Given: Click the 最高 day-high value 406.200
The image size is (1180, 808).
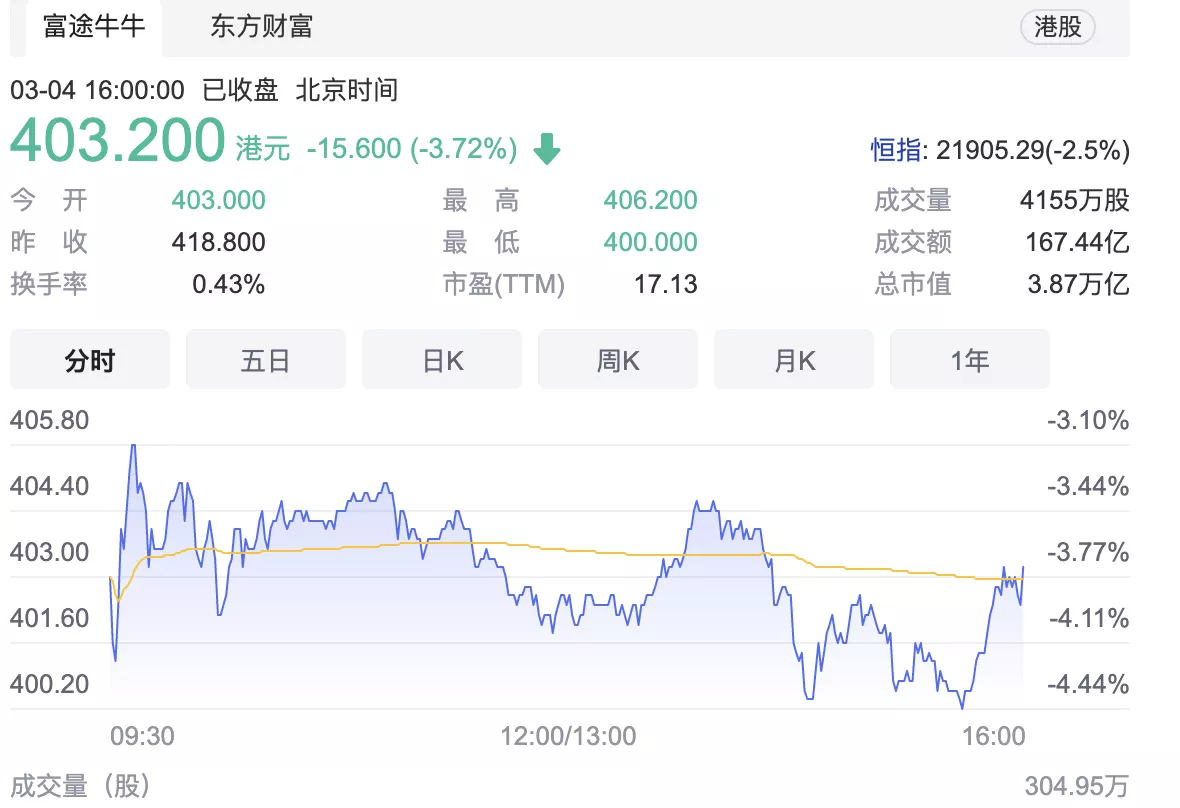Looking at the screenshot, I should pos(649,200).
